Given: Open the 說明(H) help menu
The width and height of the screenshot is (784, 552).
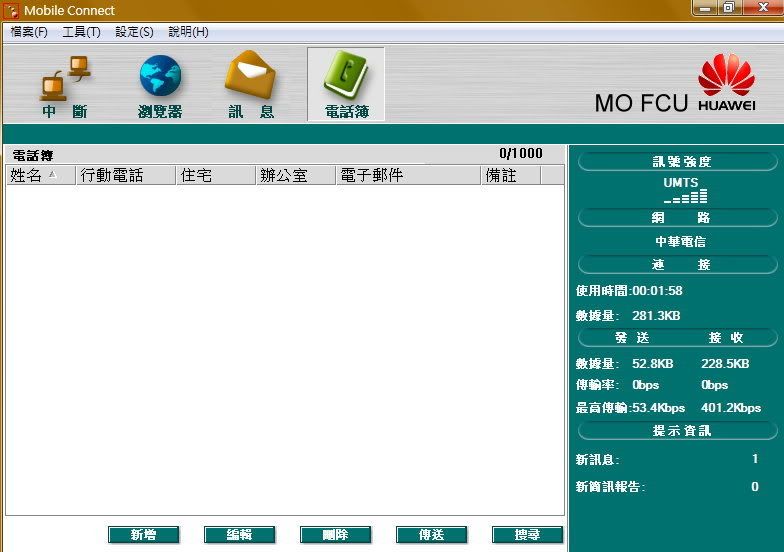Looking at the screenshot, I should click(188, 32).
